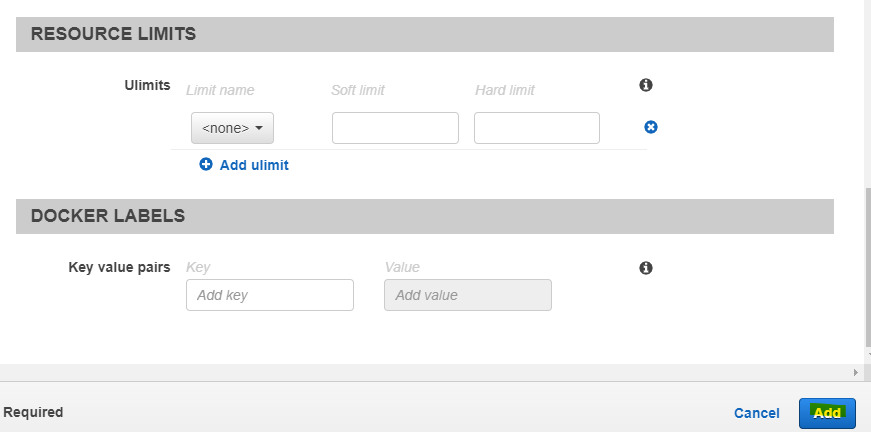Open the Limit name <none> dropdown
The height and width of the screenshot is (432, 871).
(x=232, y=128)
